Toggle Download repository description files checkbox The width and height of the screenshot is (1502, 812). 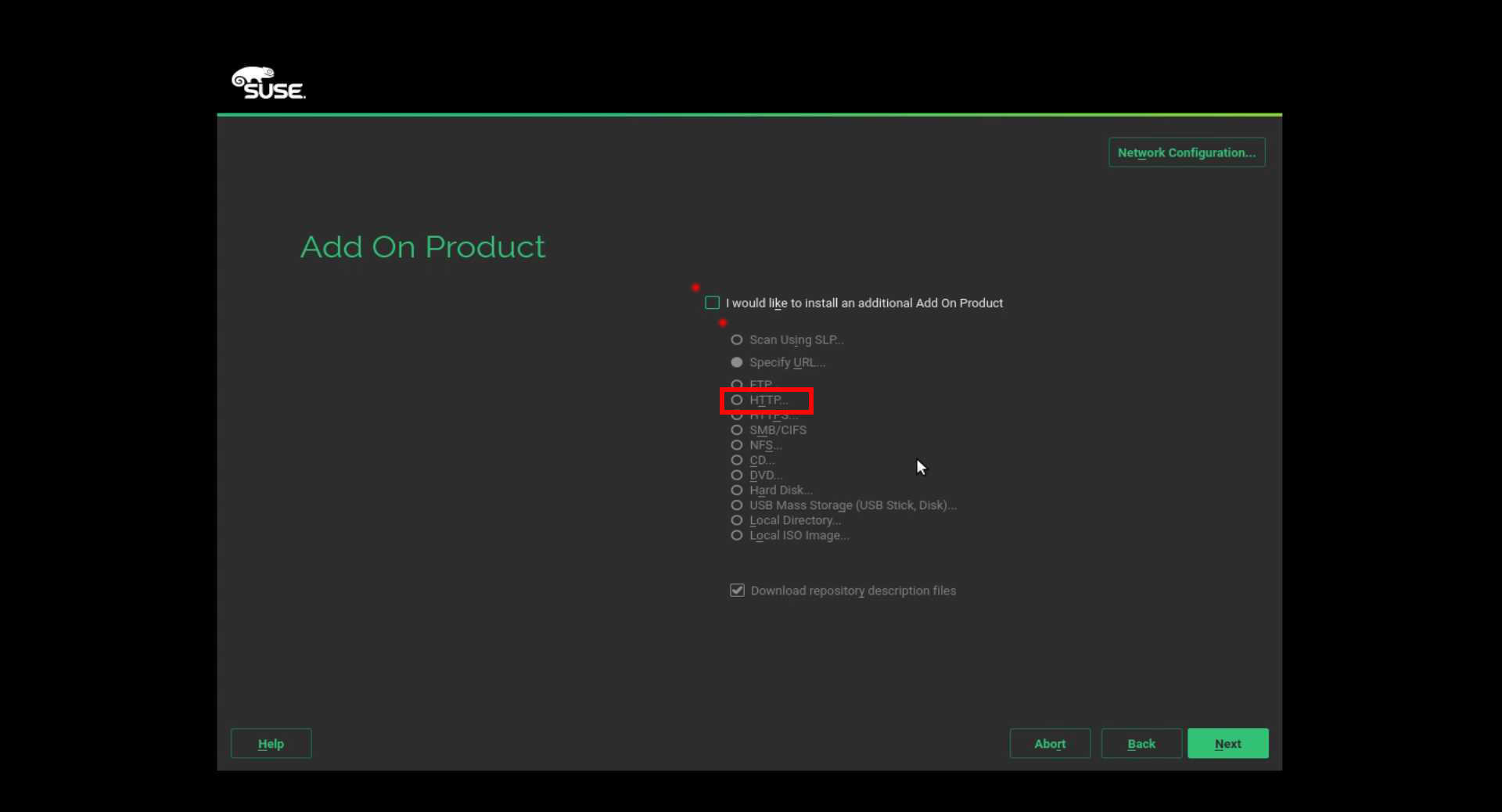[737, 591]
